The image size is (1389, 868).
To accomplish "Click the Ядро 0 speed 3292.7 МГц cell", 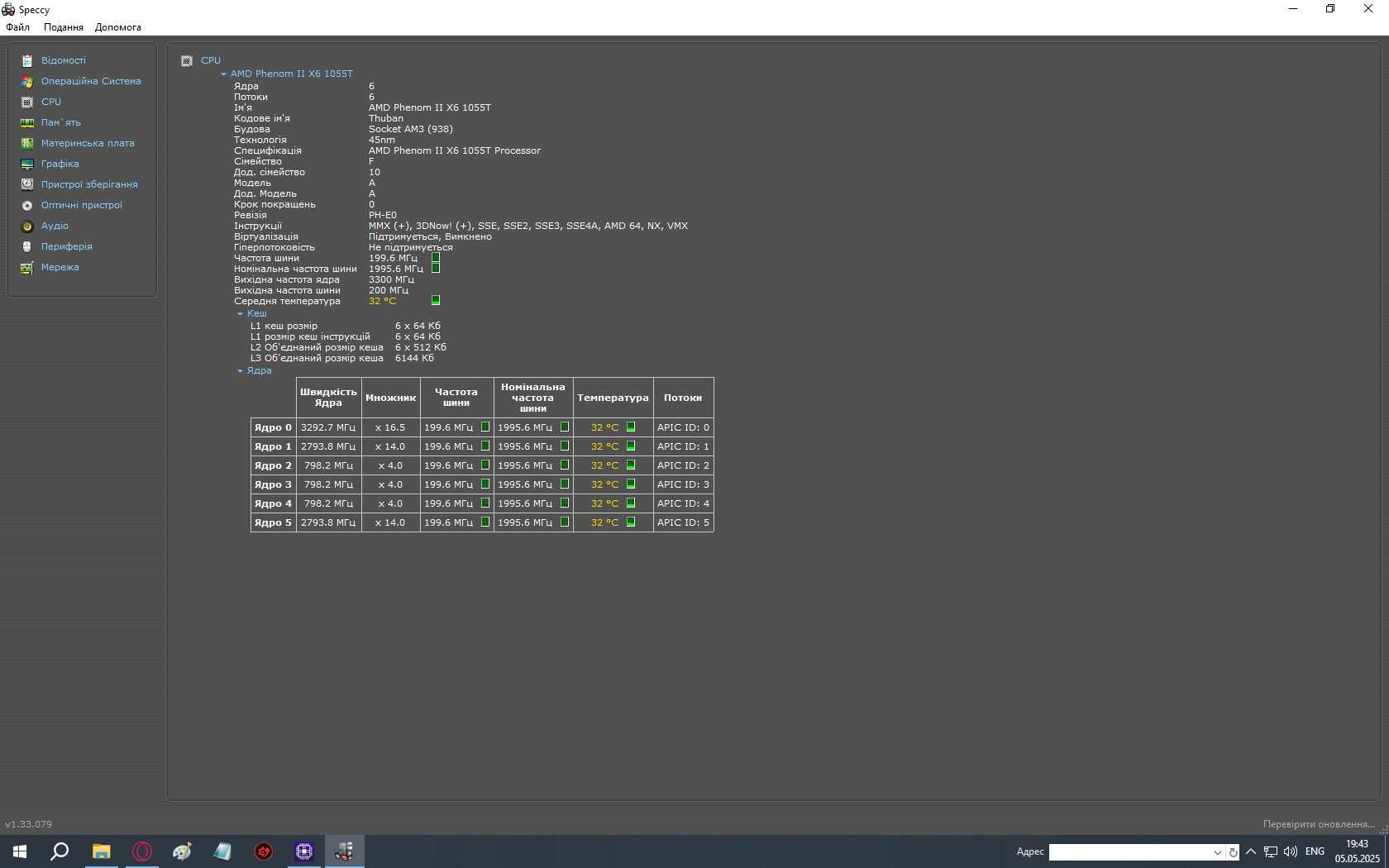I will 328,427.
